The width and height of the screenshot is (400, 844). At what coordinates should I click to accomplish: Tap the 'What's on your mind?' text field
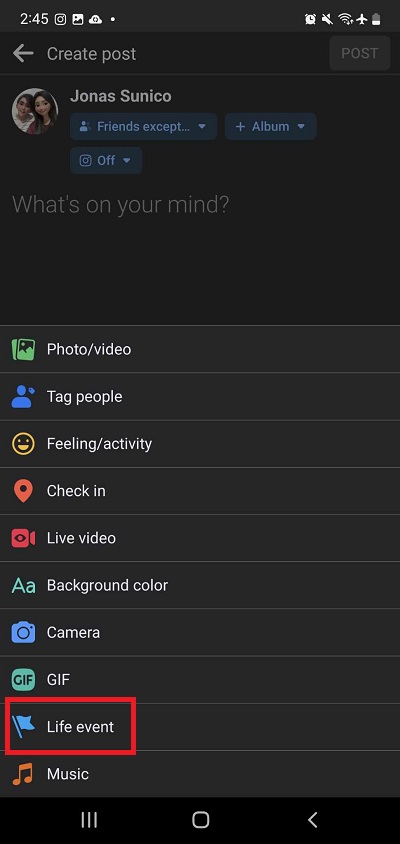[121, 205]
